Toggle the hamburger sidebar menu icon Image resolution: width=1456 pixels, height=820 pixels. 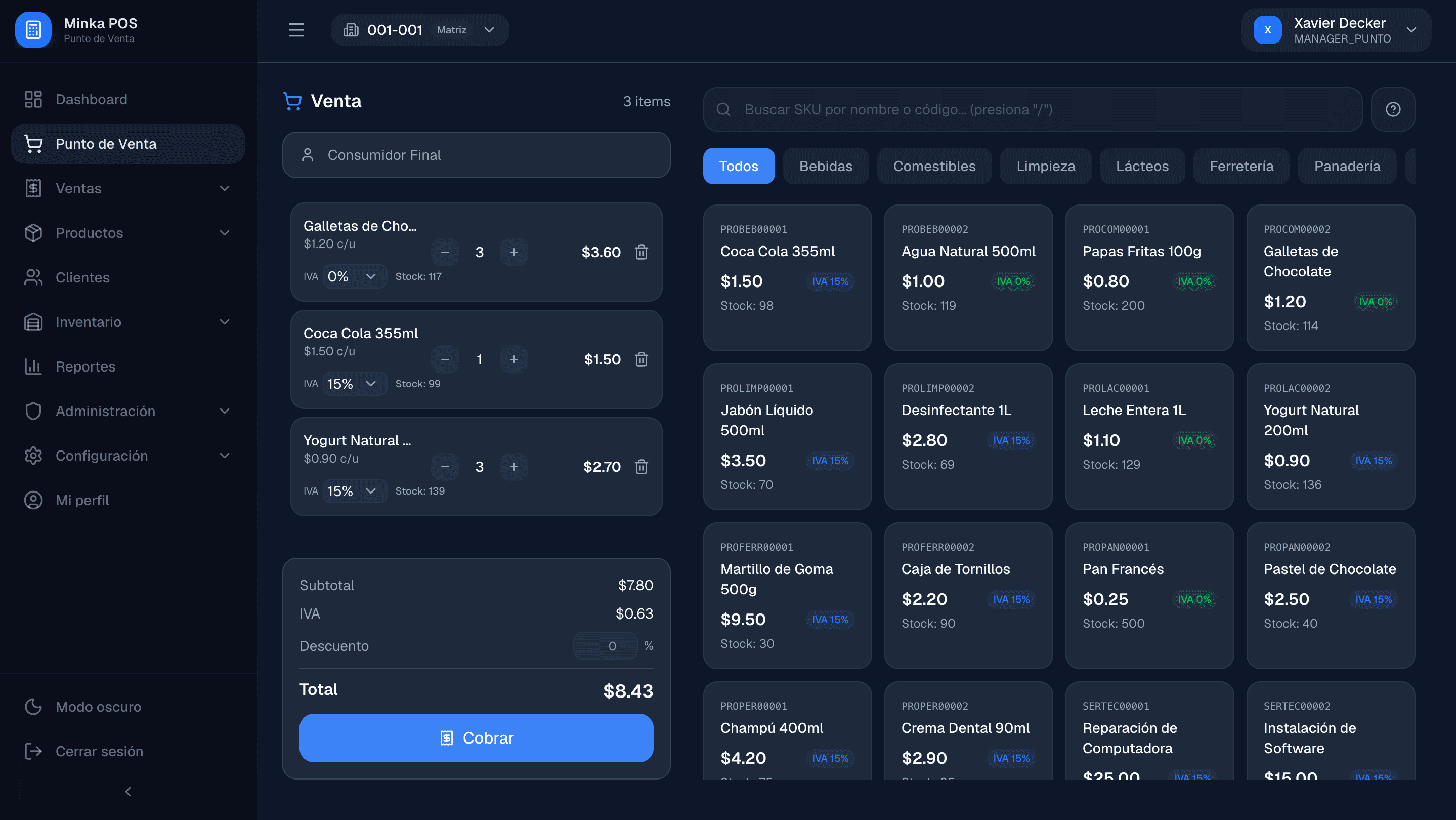click(x=296, y=30)
